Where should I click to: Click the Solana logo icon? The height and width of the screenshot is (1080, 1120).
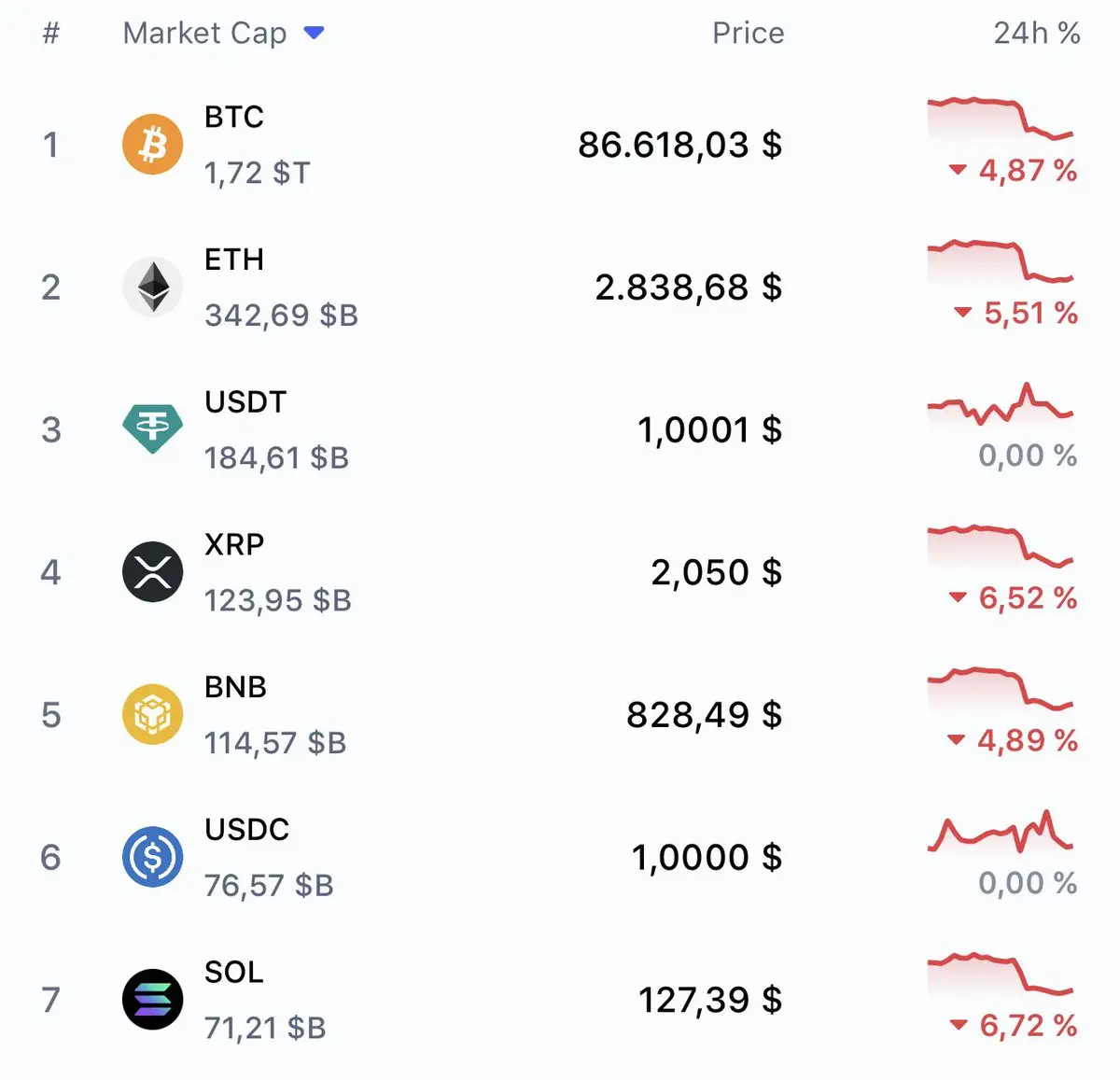[152, 999]
